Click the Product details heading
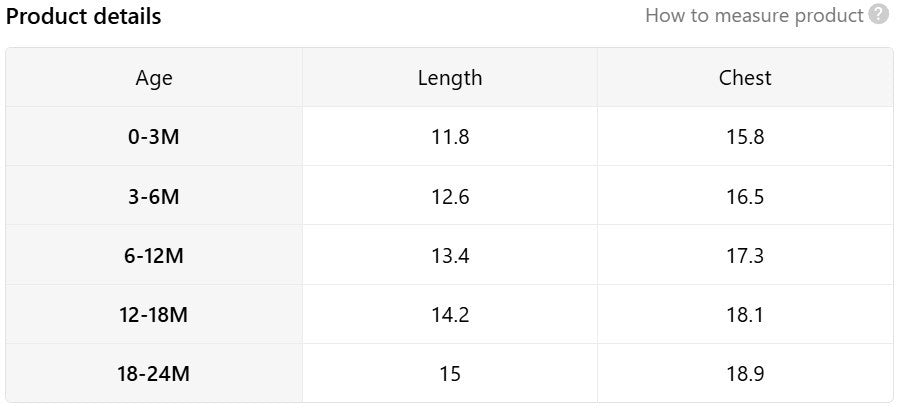897x414 pixels. click(84, 16)
